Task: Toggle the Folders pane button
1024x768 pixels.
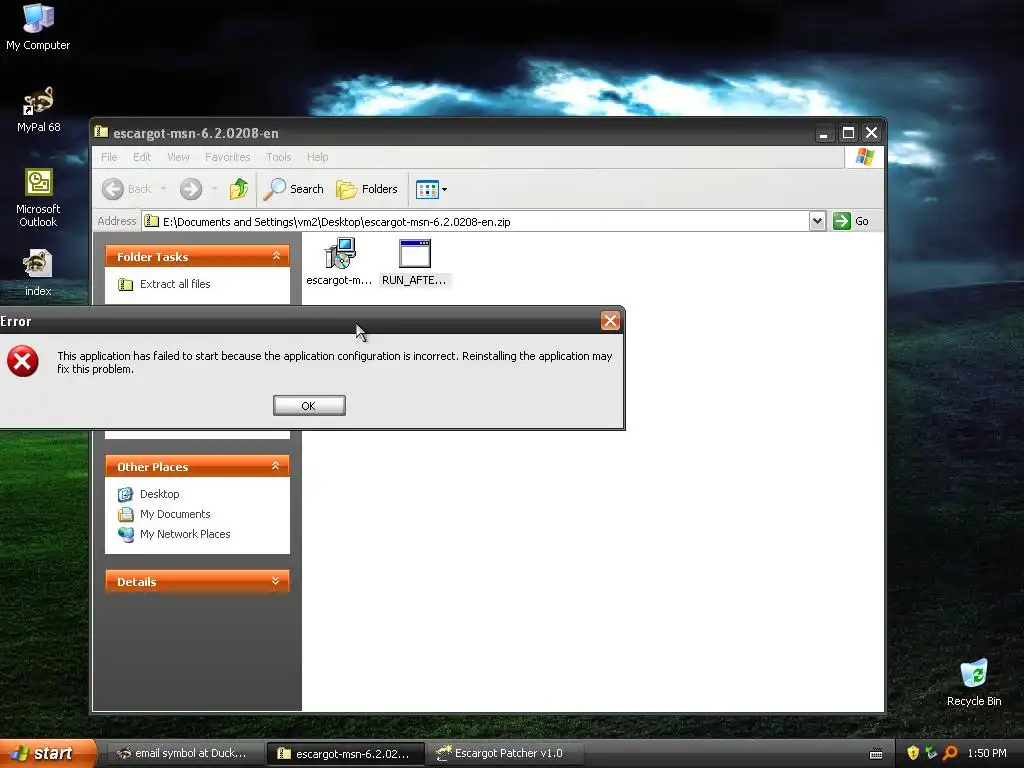Action: click(x=366, y=189)
